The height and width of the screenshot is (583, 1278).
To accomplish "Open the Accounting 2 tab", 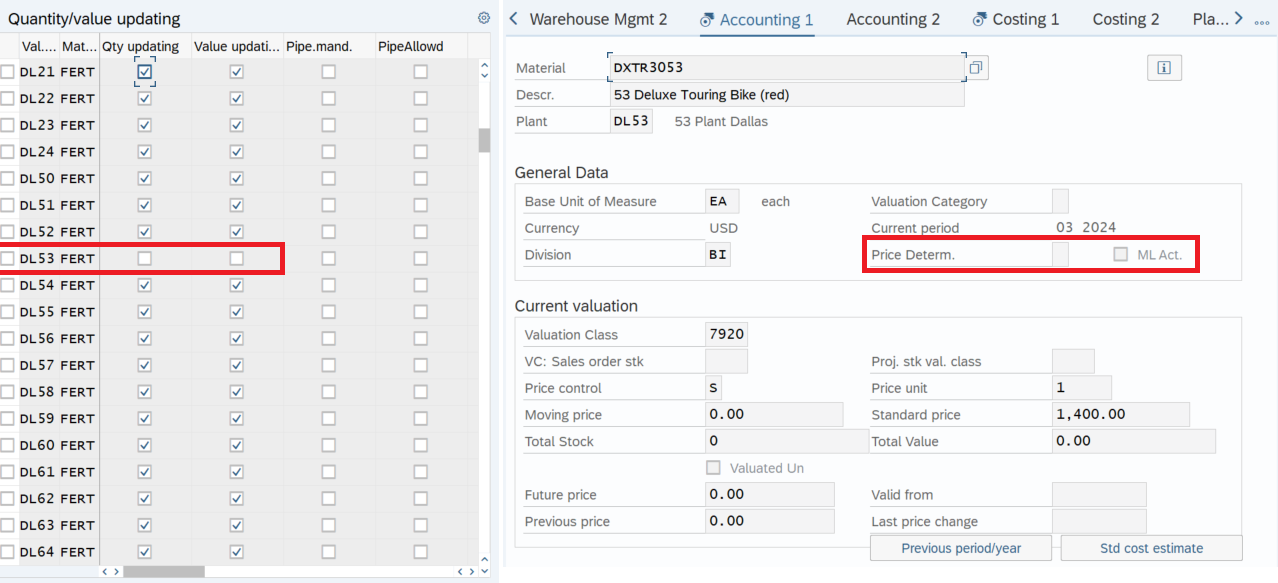I will tap(893, 19).
